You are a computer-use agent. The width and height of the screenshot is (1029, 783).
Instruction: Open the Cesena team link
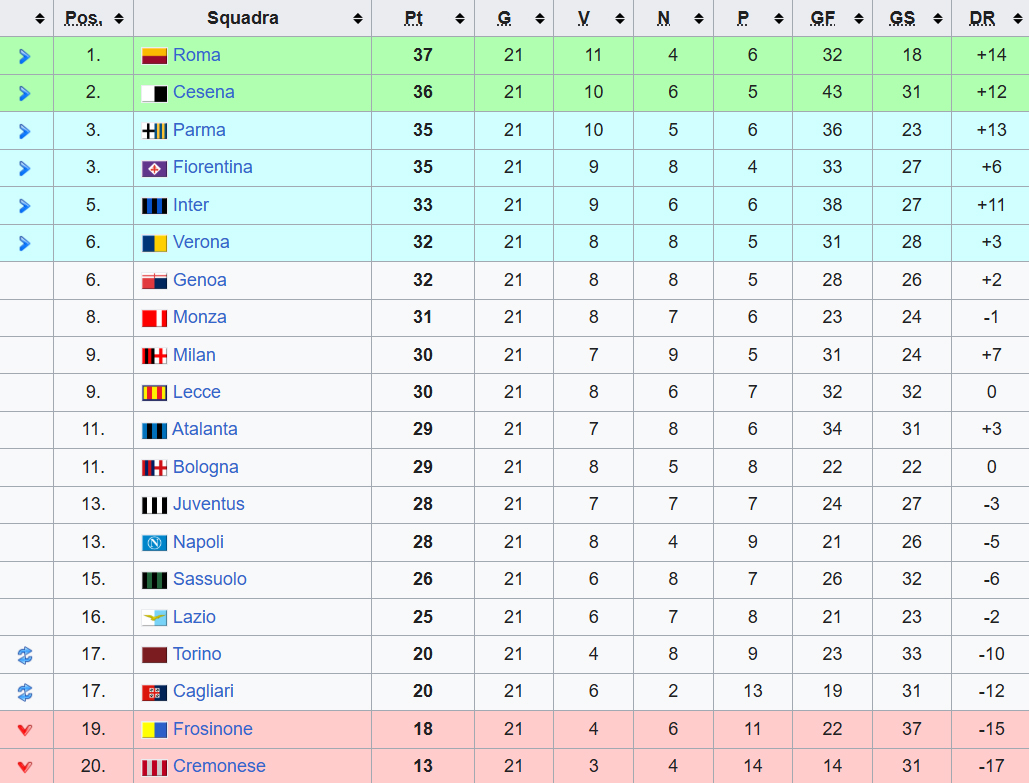point(203,92)
